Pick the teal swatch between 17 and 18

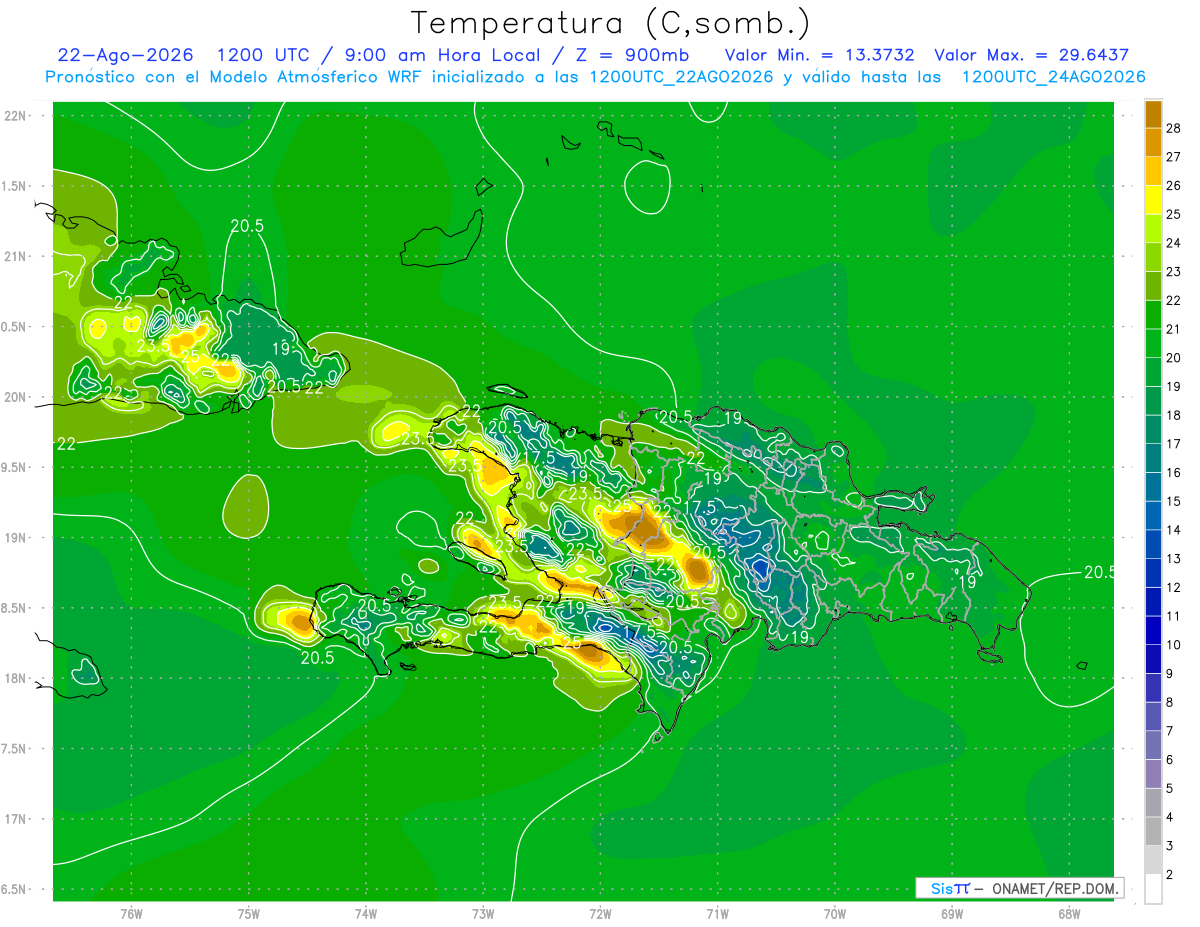tap(1153, 430)
